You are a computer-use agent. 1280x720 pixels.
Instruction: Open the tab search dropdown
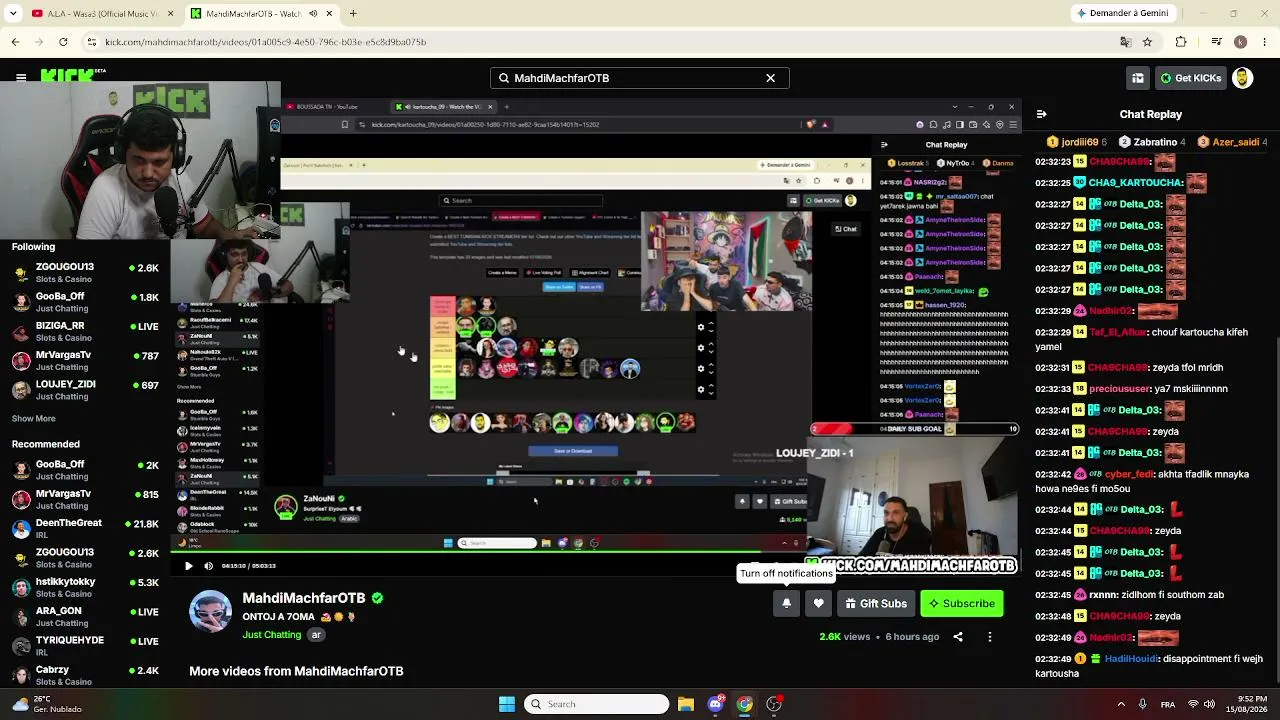click(x=13, y=14)
